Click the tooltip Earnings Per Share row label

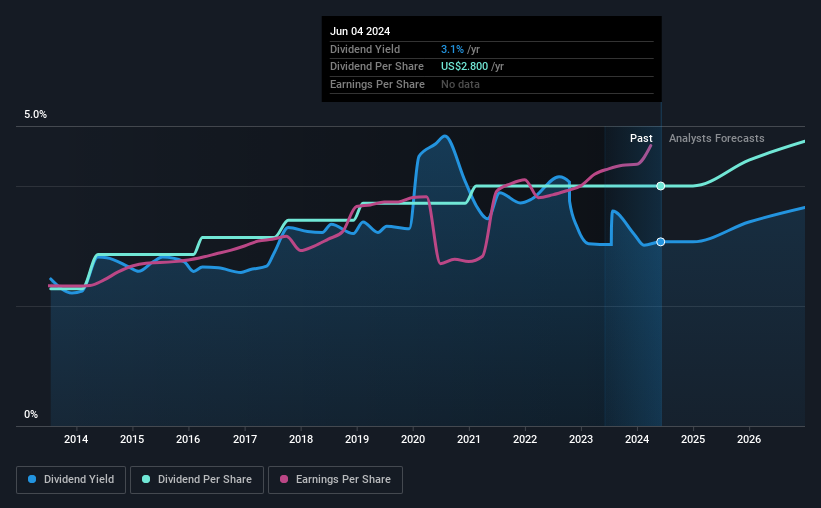(377, 84)
